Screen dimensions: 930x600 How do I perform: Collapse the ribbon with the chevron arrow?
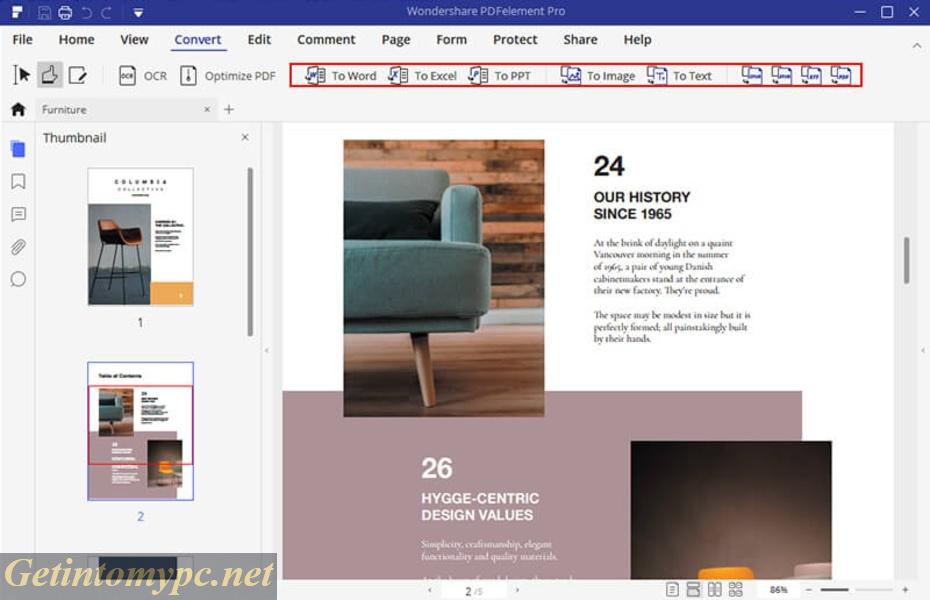click(x=917, y=45)
